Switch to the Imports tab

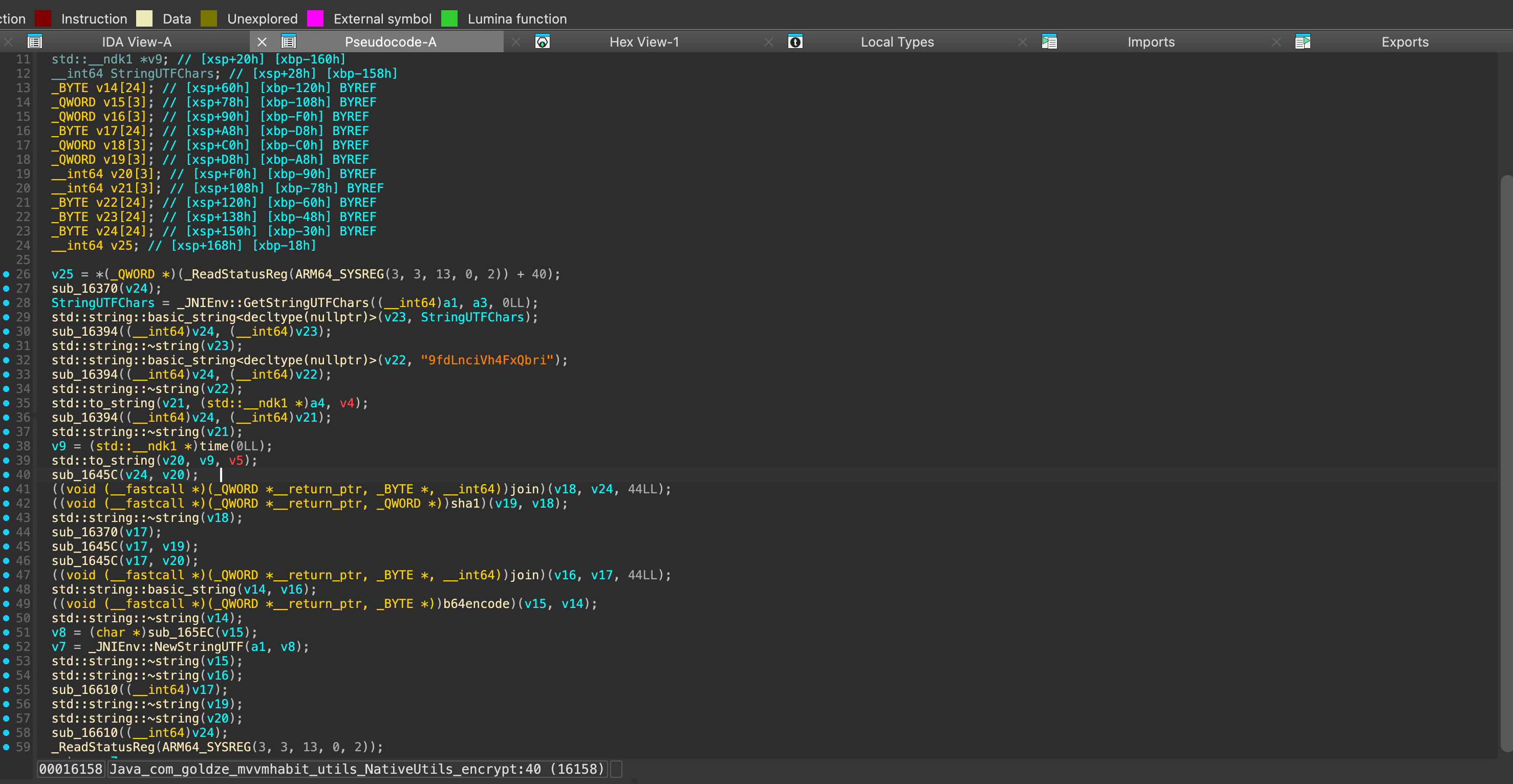tap(1151, 41)
